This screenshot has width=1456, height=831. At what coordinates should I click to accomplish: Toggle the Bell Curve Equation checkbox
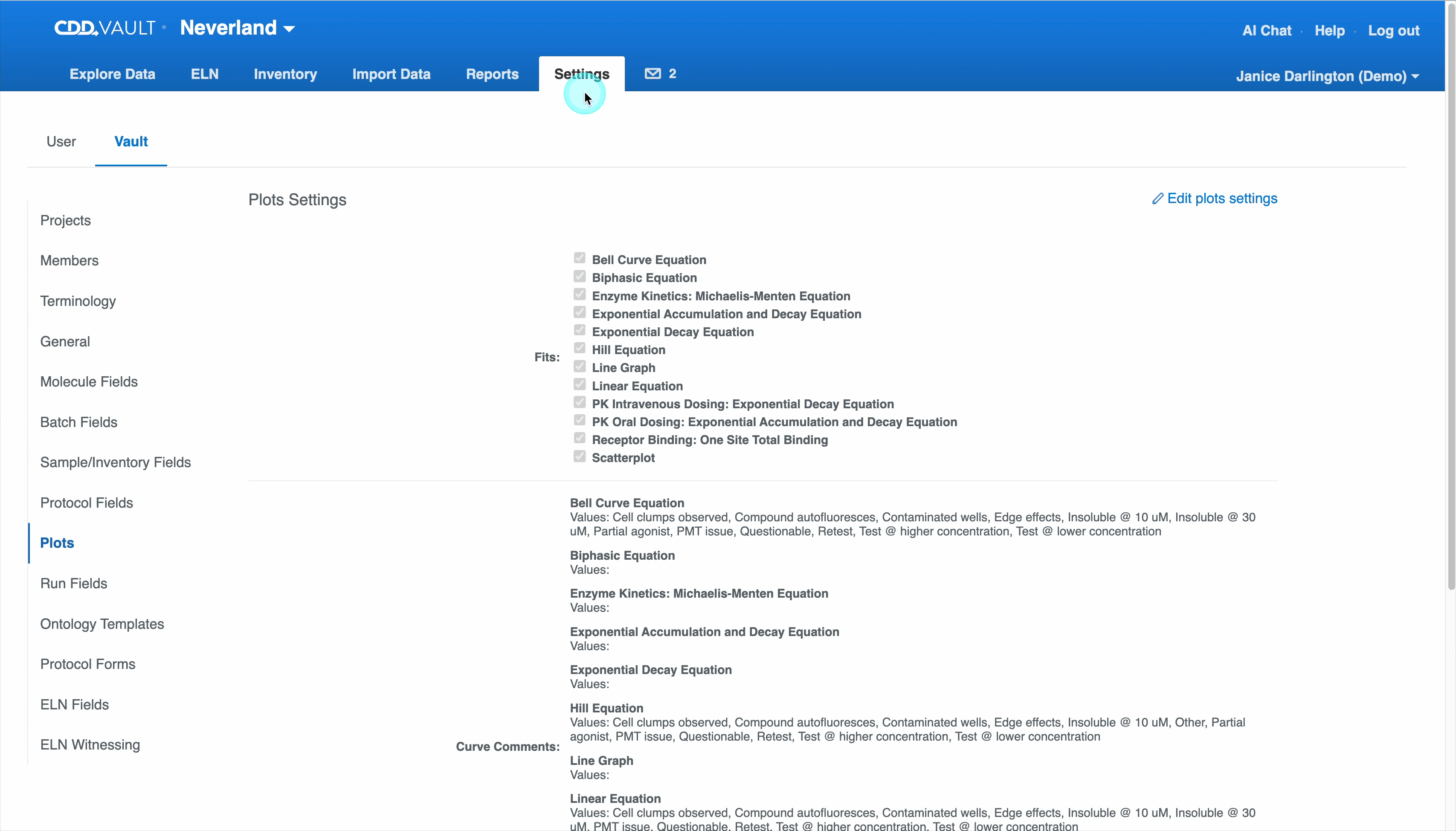pyautogui.click(x=580, y=259)
